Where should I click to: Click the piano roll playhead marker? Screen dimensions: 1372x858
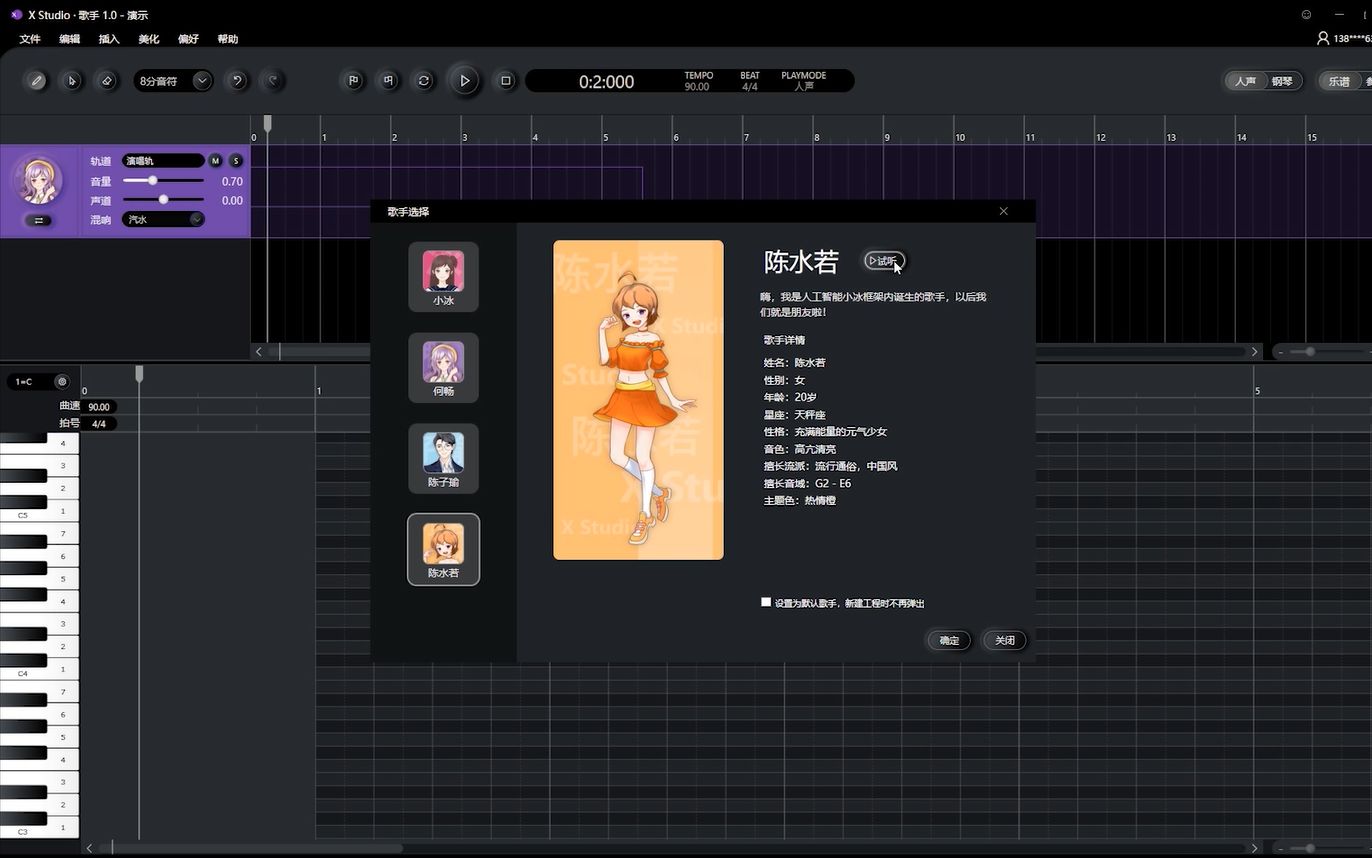[139, 373]
